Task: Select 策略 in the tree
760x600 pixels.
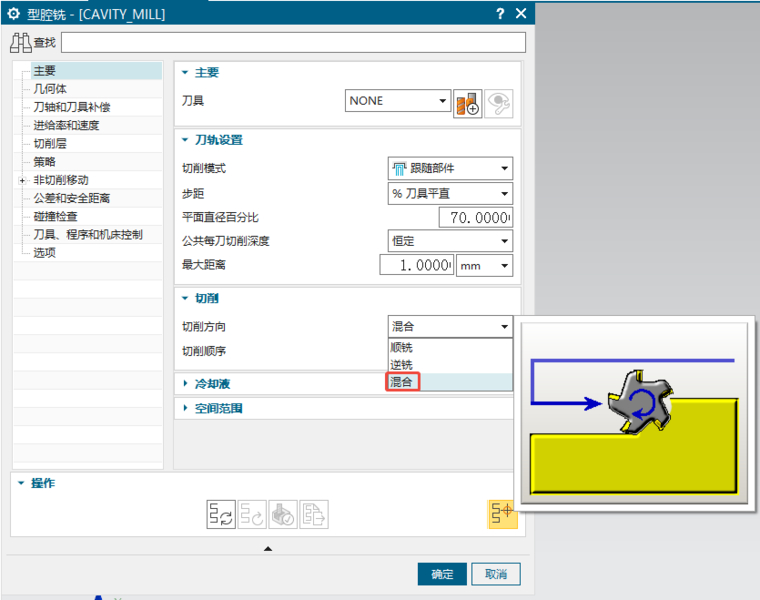Action: pos(45,162)
